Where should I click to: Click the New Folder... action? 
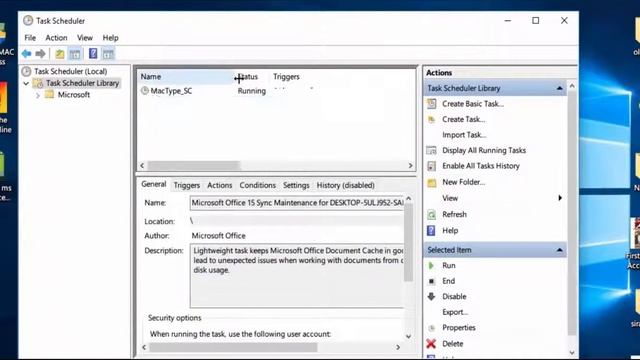tap(464, 182)
